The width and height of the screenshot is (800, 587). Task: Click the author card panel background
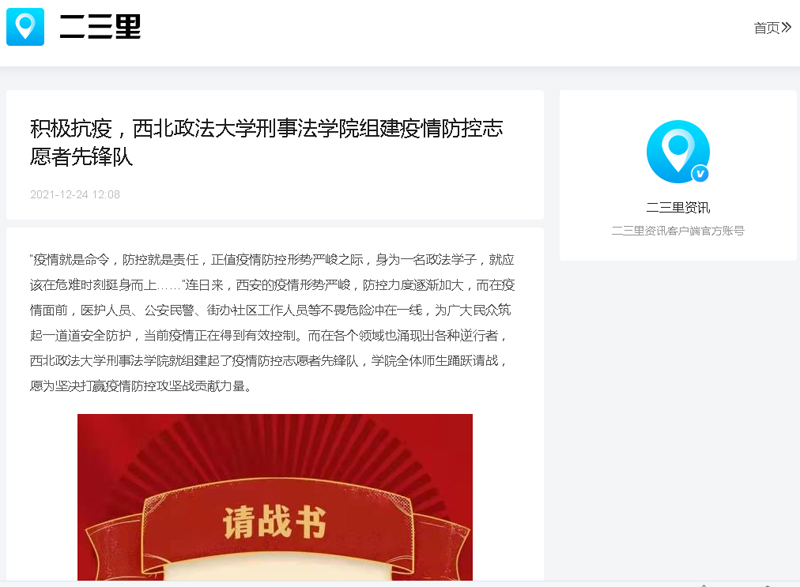[x=678, y=175]
